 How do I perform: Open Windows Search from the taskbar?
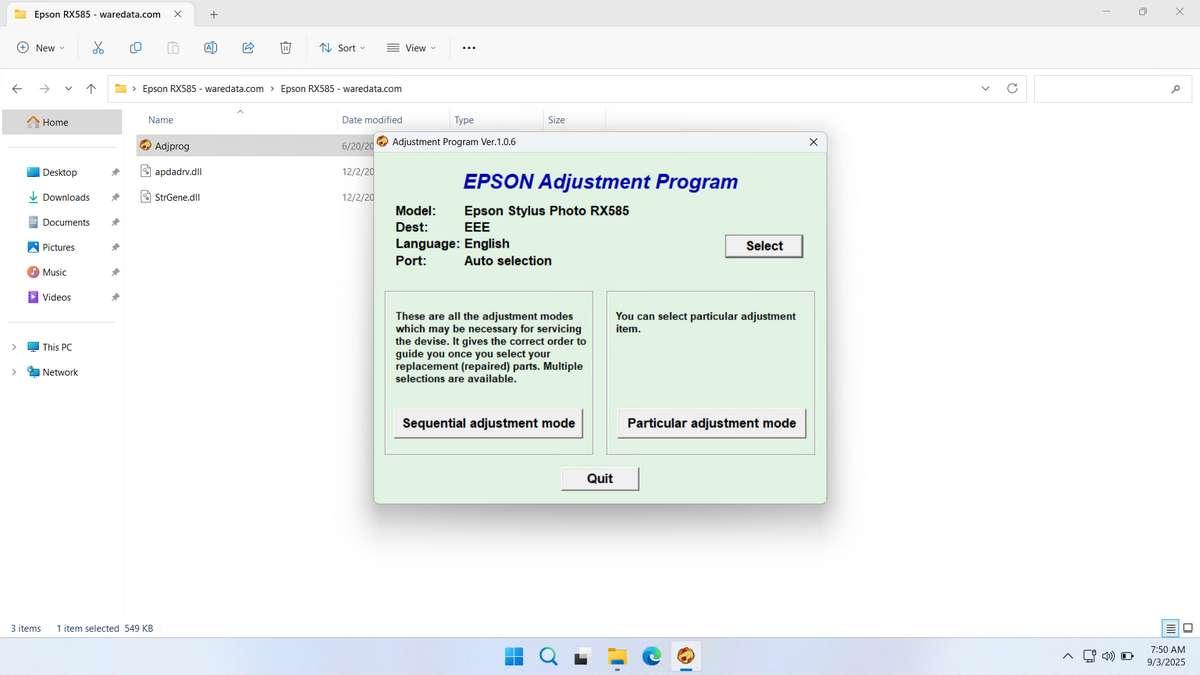coord(549,656)
